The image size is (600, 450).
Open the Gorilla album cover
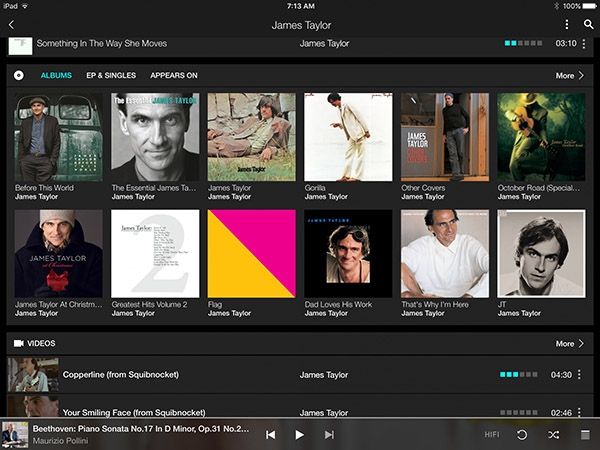348,137
